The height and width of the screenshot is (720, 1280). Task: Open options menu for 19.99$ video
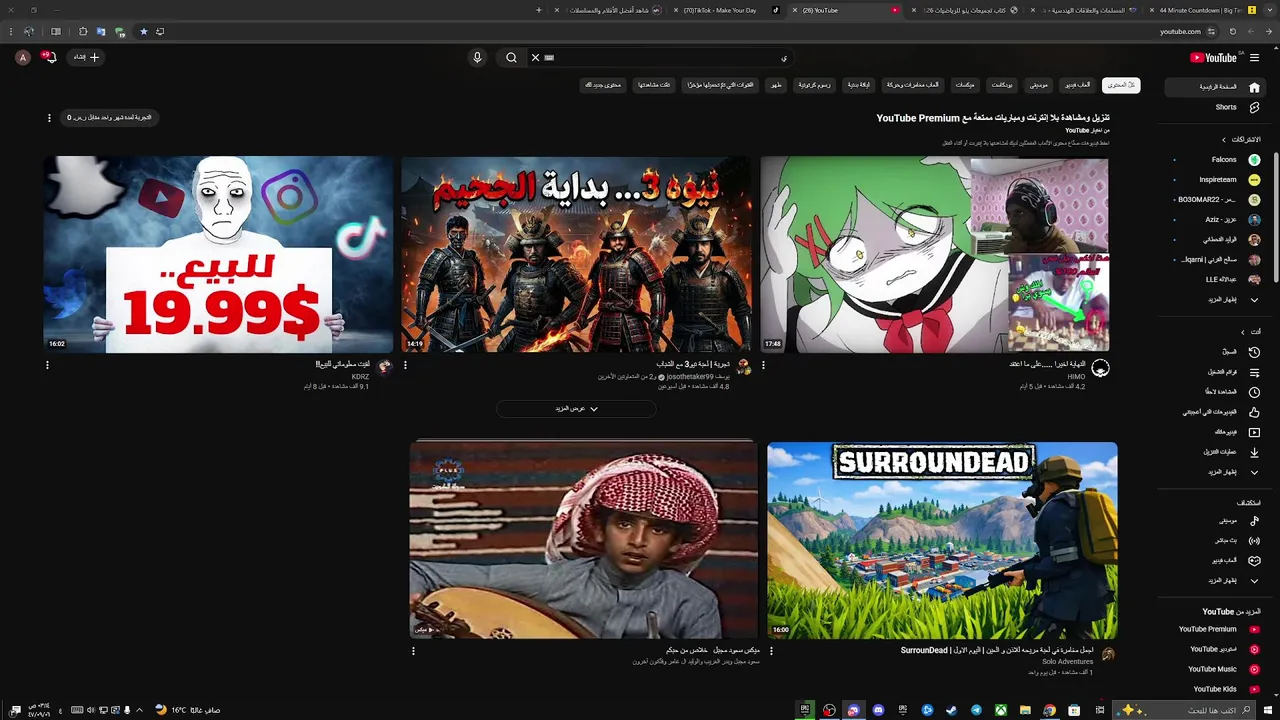[x=47, y=365]
